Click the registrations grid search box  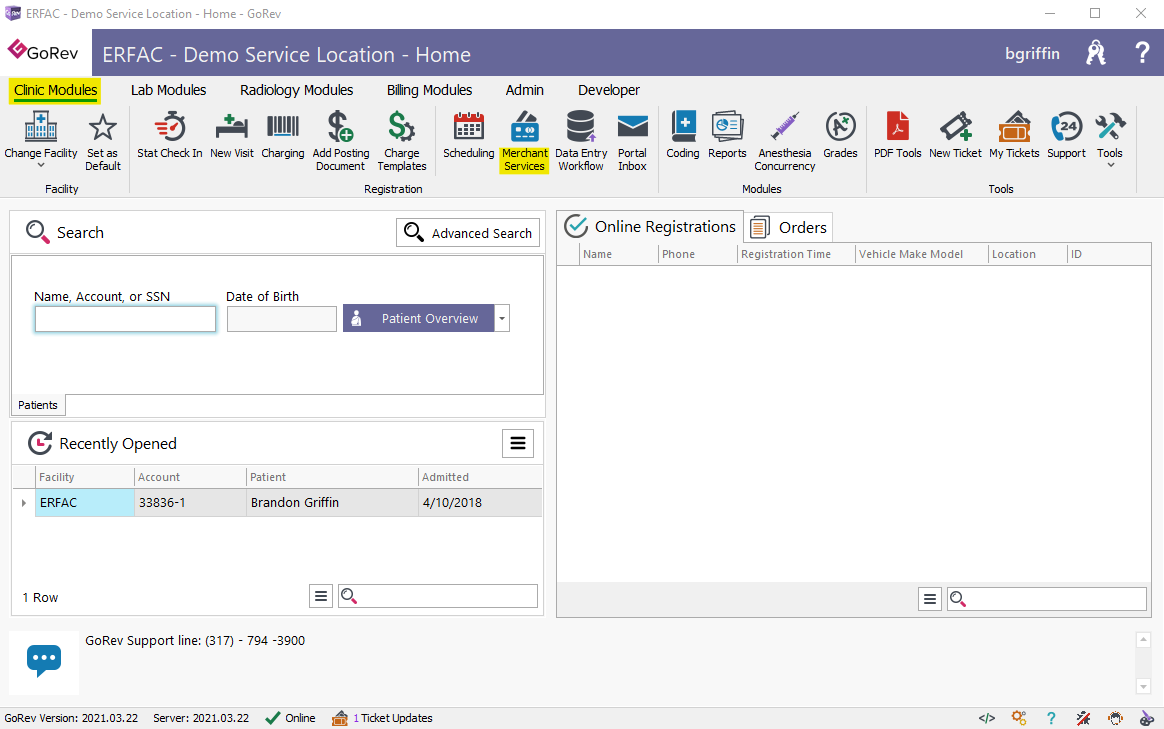(1047, 598)
